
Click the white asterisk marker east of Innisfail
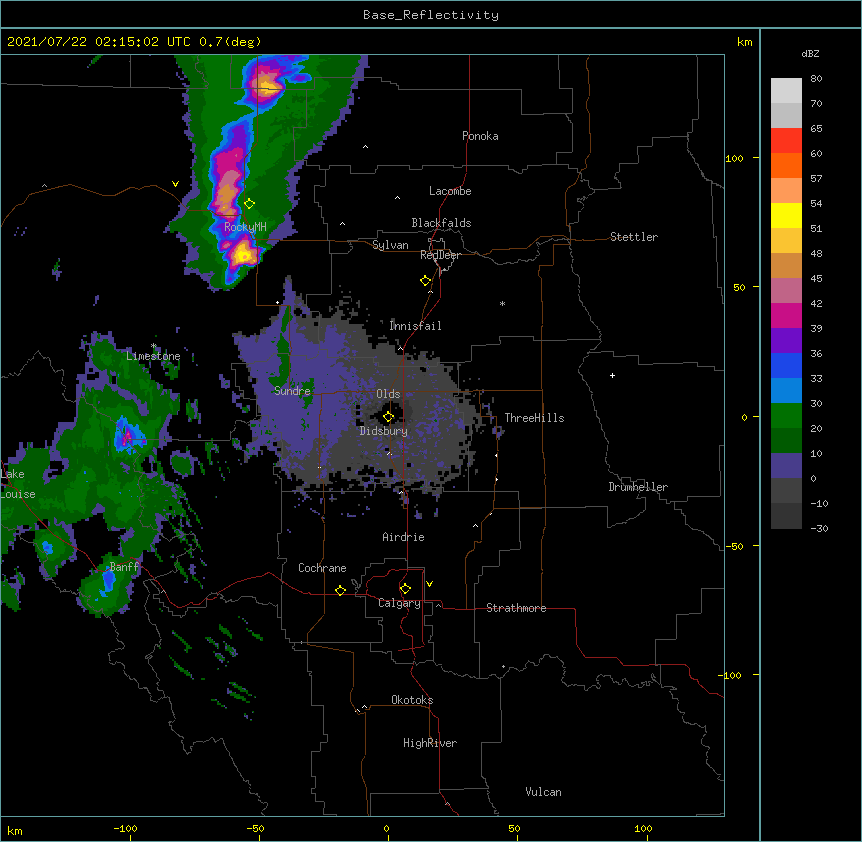(502, 303)
